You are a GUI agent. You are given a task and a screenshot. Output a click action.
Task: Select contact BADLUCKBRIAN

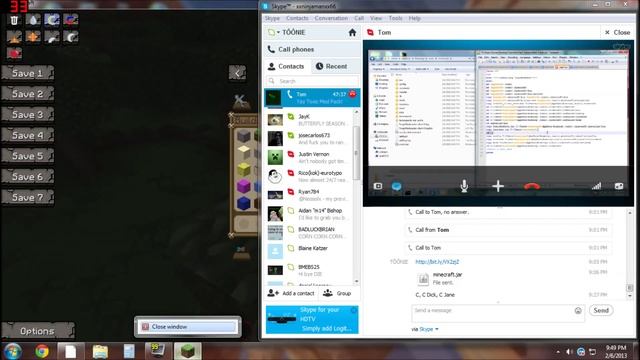[x=309, y=232]
